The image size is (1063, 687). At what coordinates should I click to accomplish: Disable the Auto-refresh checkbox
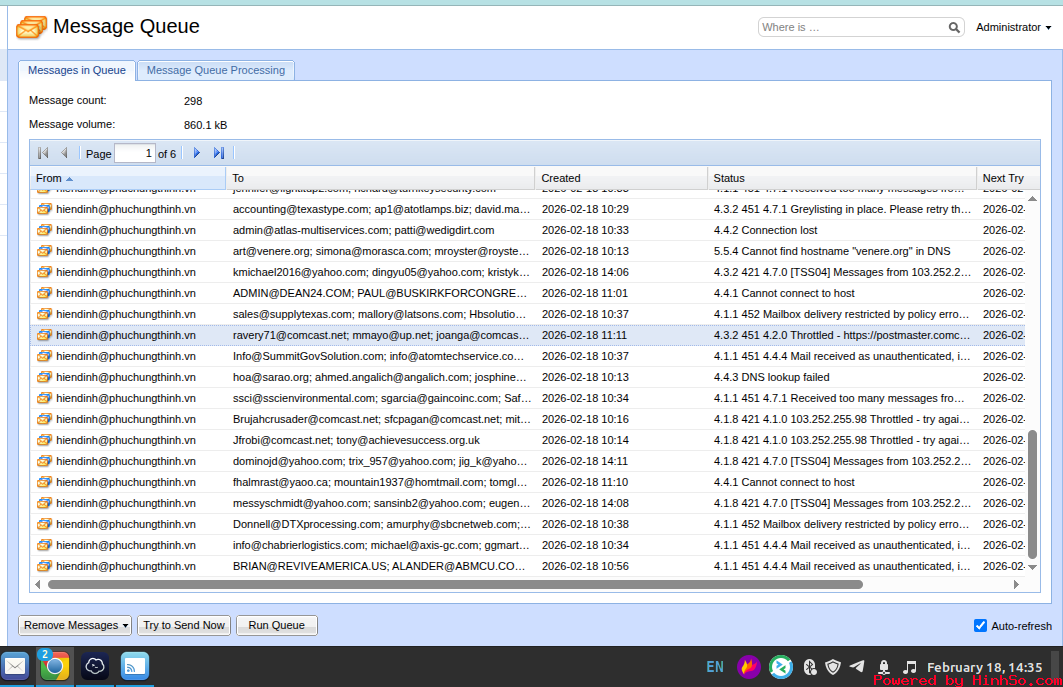tap(980, 626)
